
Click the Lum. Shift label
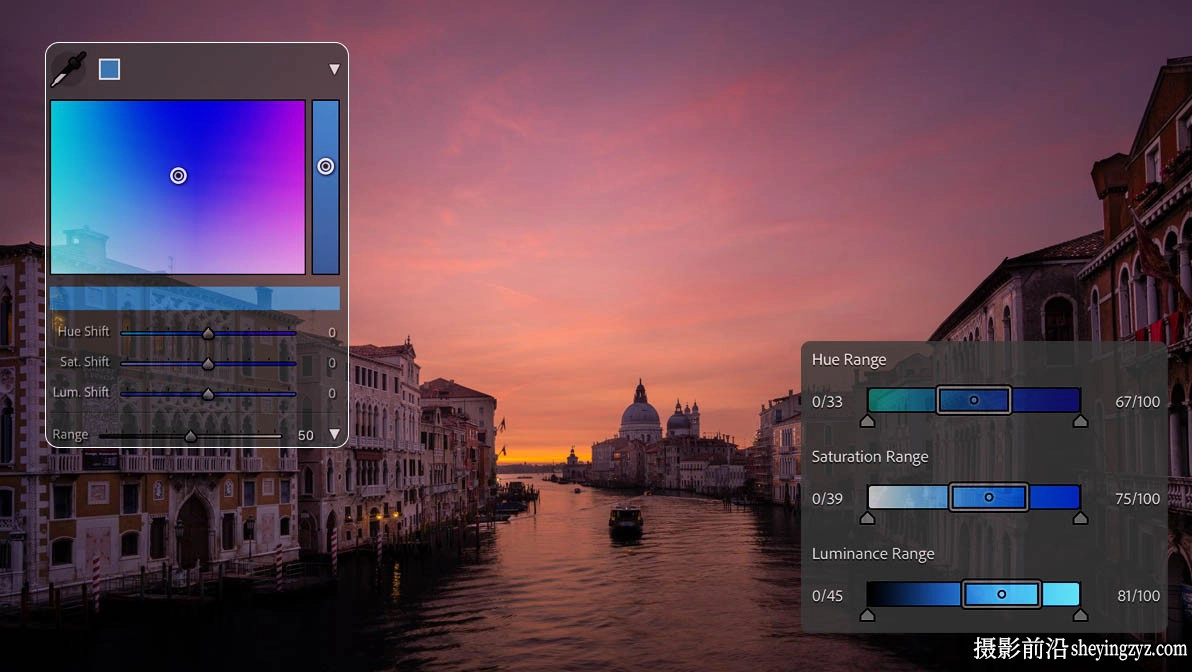point(81,392)
